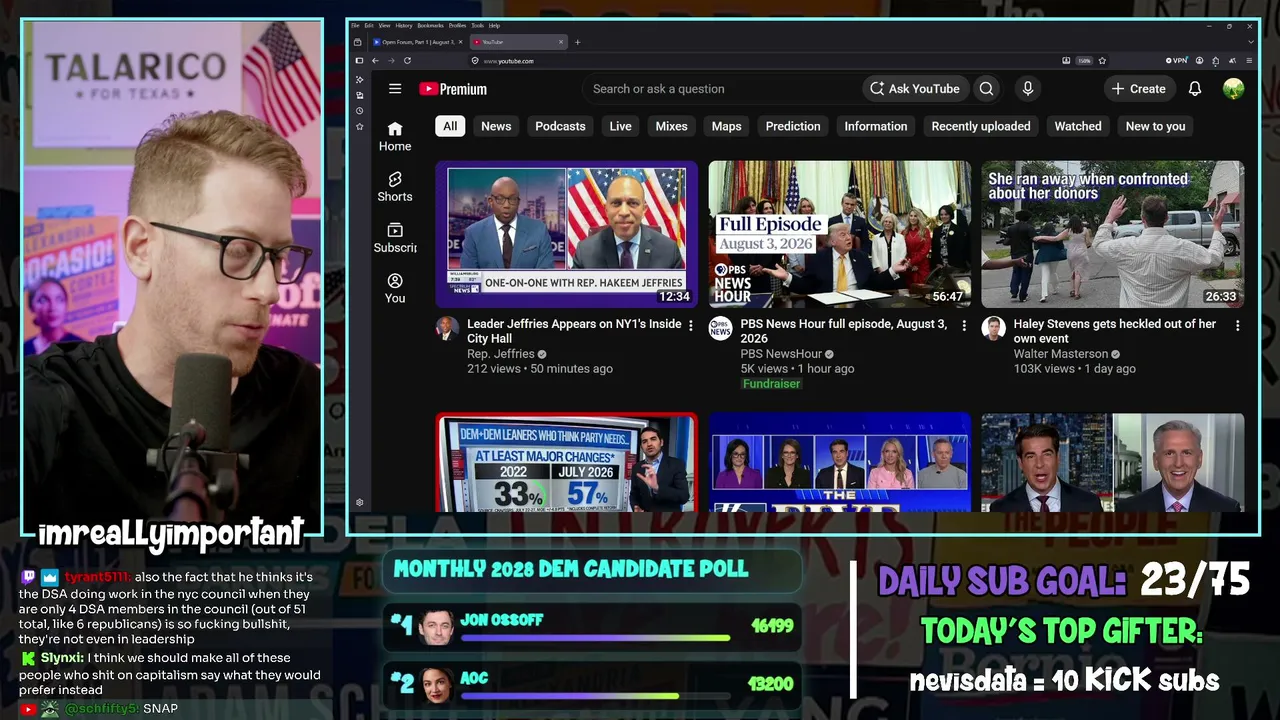Click the browser forward arrow
This screenshot has height=720, width=1280.
click(x=391, y=61)
